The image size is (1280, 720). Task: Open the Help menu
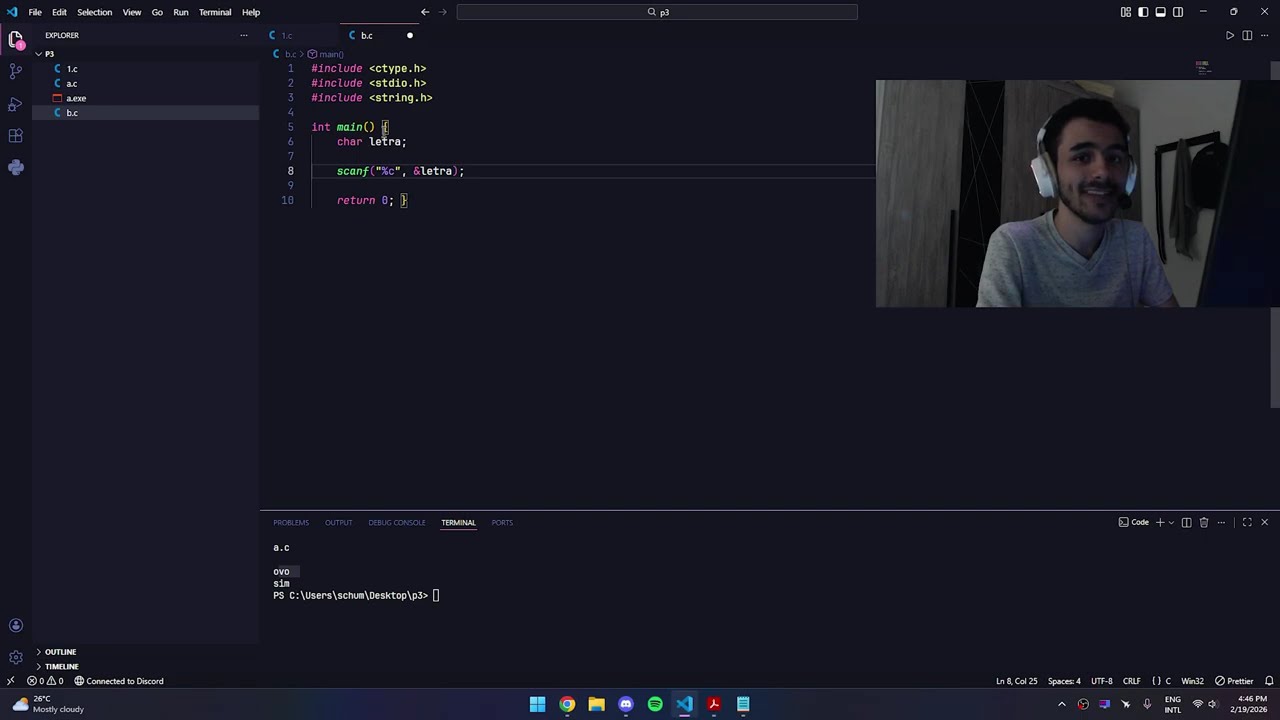click(x=251, y=12)
